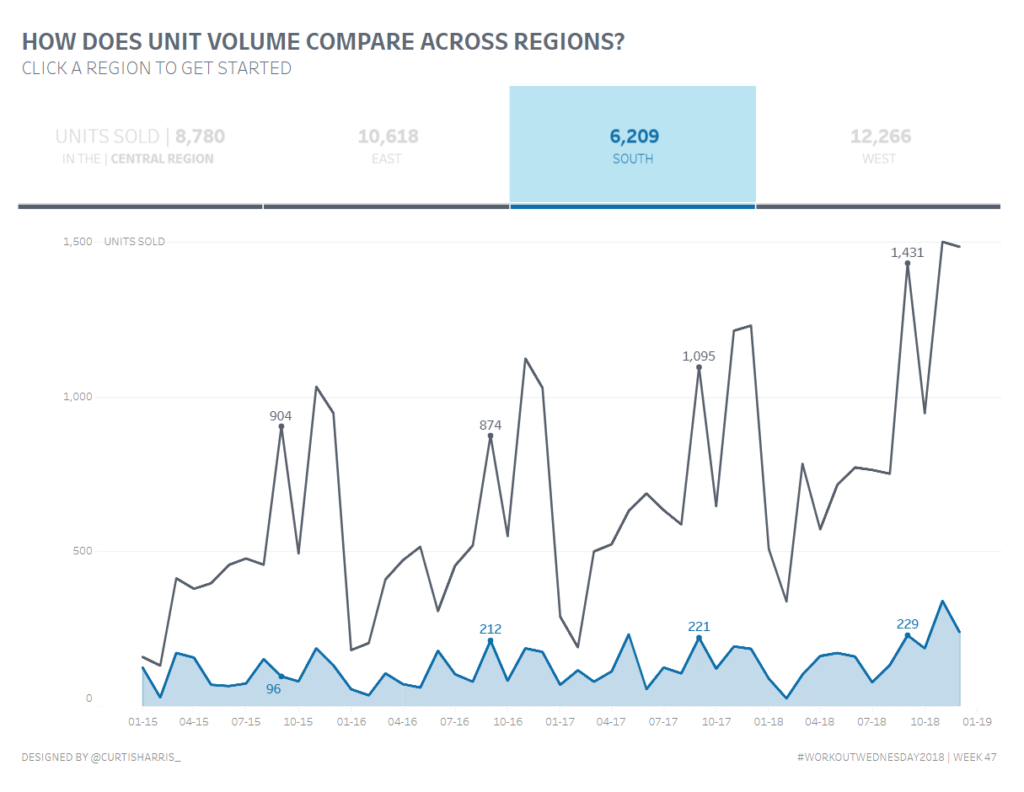Click the gray underline bar beneath West

tap(879, 207)
